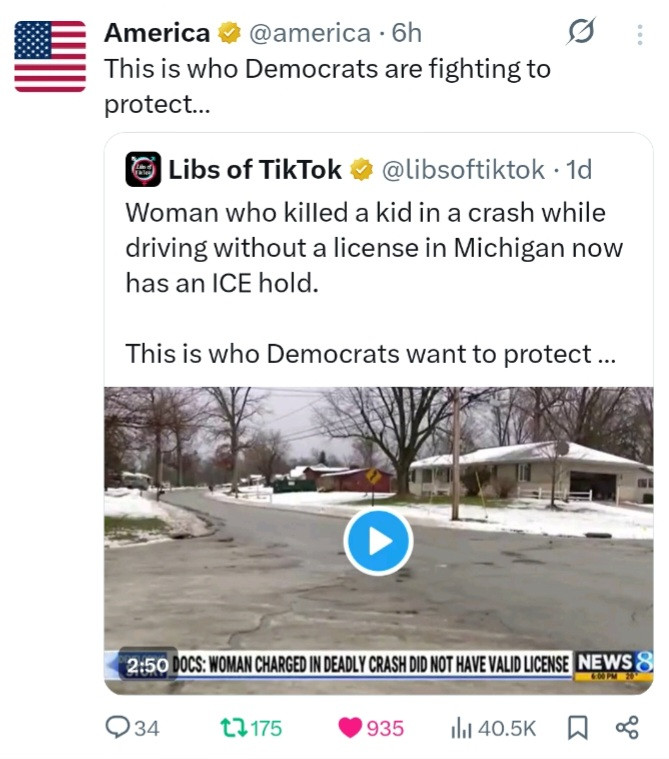The height and width of the screenshot is (759, 669).
Task: Click Libs of TikTok's verified badge
Action: point(360,170)
